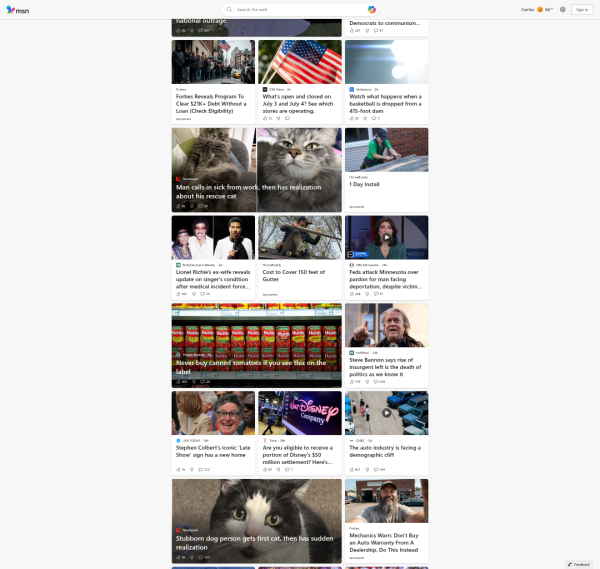Like the canned tomatoes story

[182, 382]
